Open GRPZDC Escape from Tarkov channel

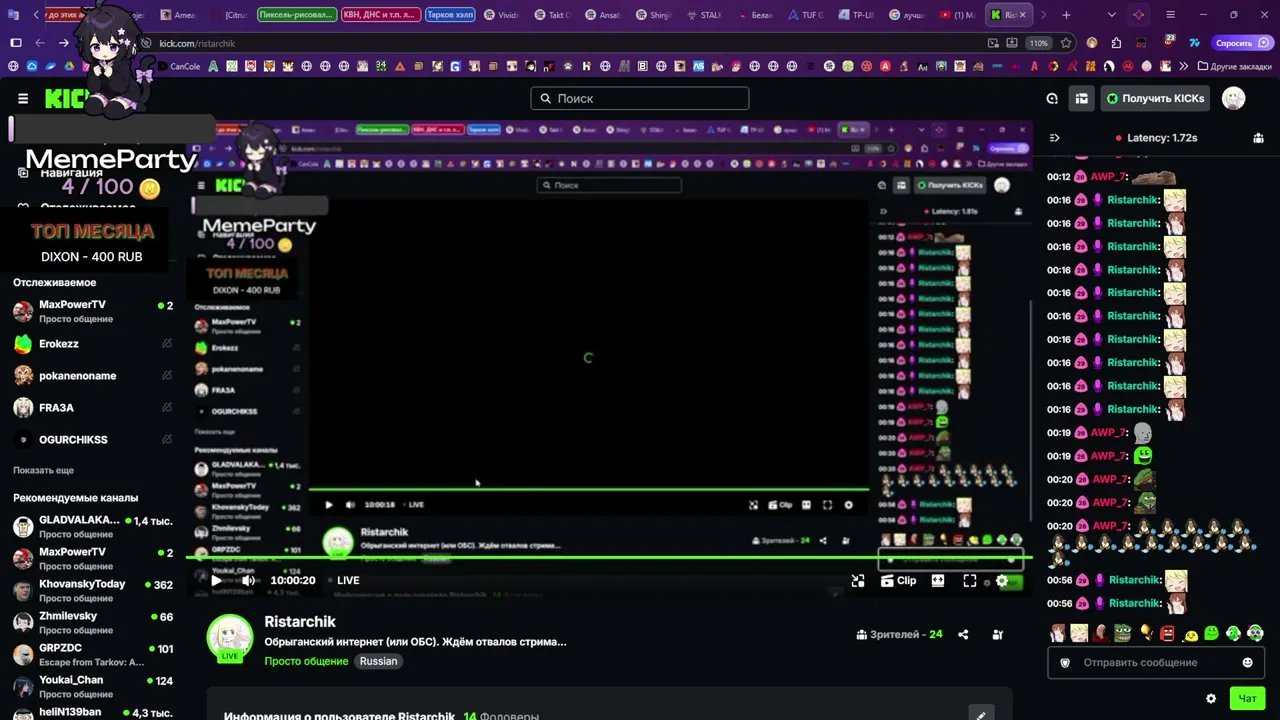tap(92, 655)
